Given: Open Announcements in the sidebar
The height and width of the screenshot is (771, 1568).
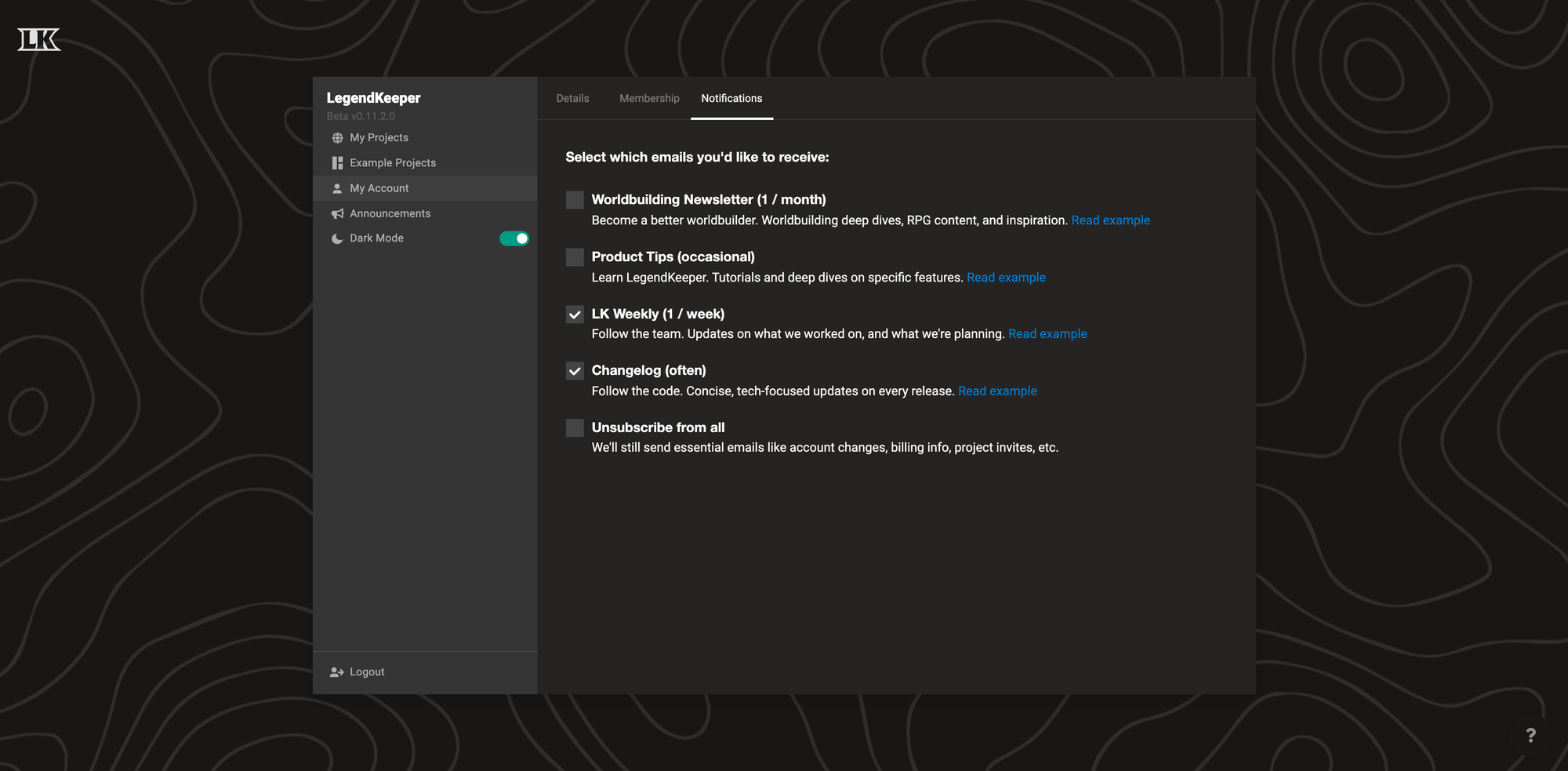Looking at the screenshot, I should (x=425, y=213).
